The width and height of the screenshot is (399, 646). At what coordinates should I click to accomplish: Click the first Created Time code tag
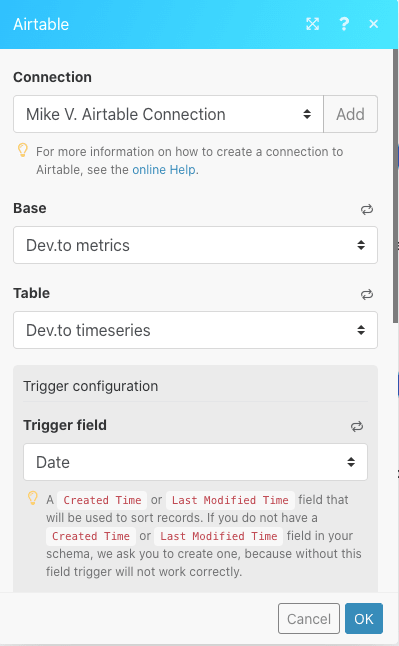click(102, 500)
